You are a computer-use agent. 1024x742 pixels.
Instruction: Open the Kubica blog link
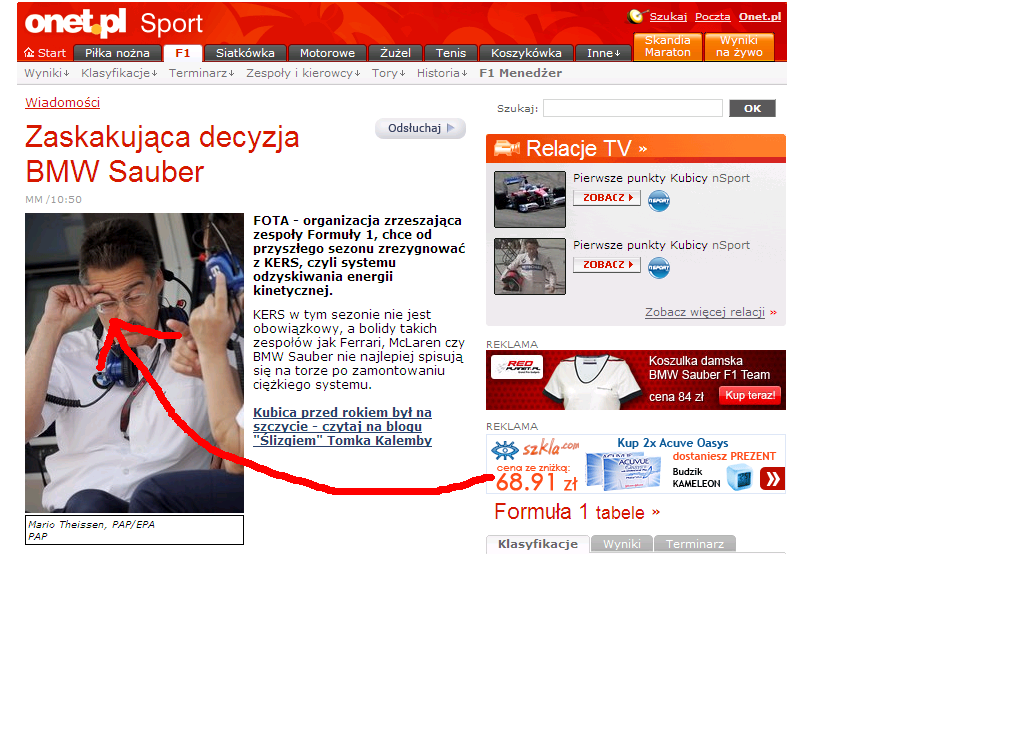(343, 427)
